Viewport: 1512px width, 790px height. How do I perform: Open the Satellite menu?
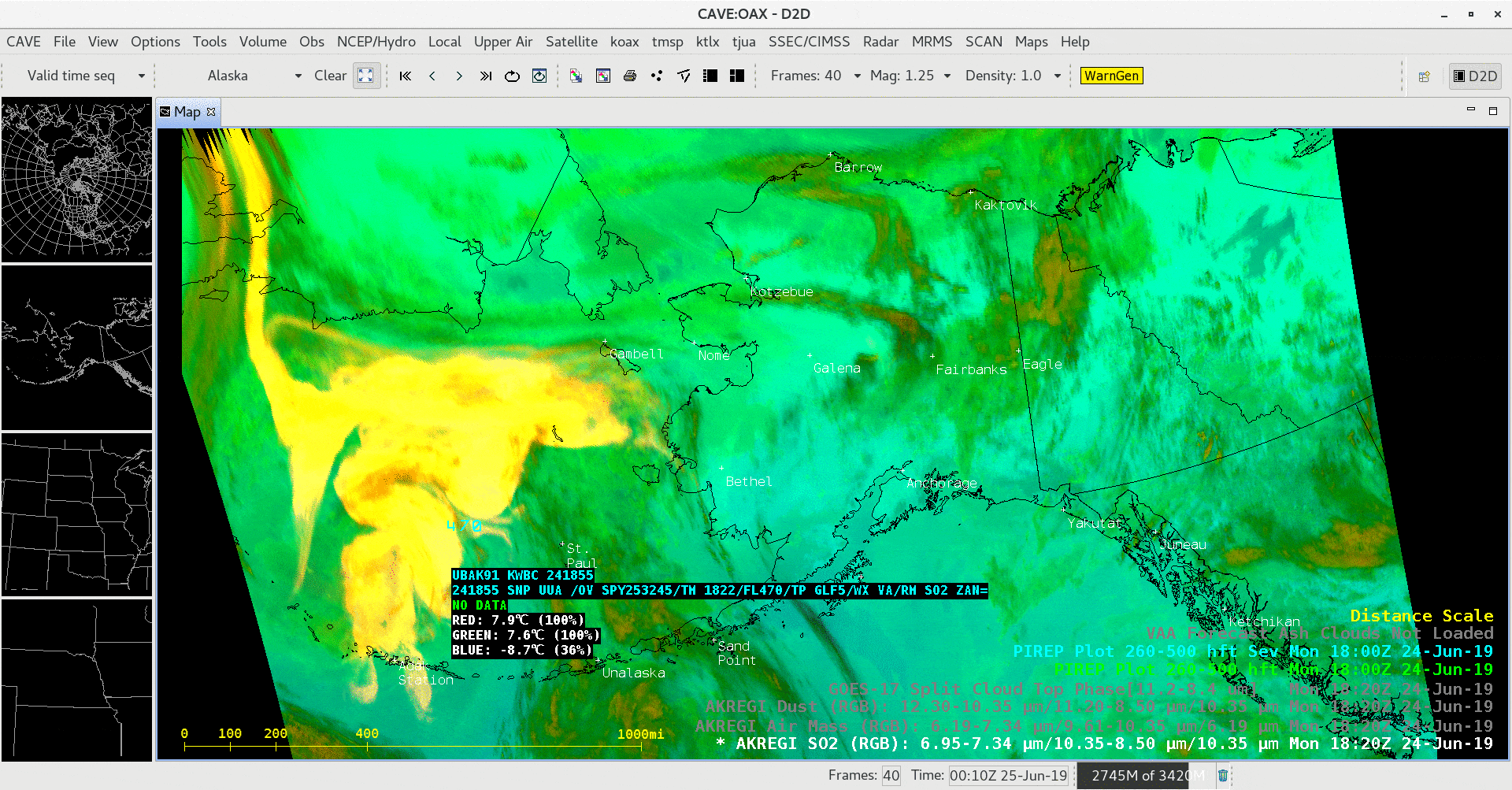point(571,42)
